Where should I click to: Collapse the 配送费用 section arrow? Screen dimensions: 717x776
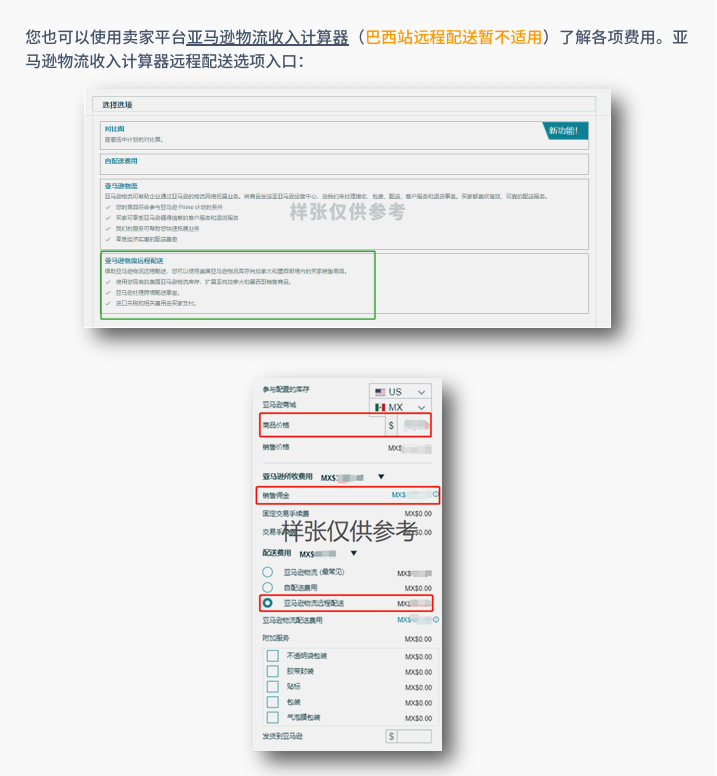pos(354,553)
